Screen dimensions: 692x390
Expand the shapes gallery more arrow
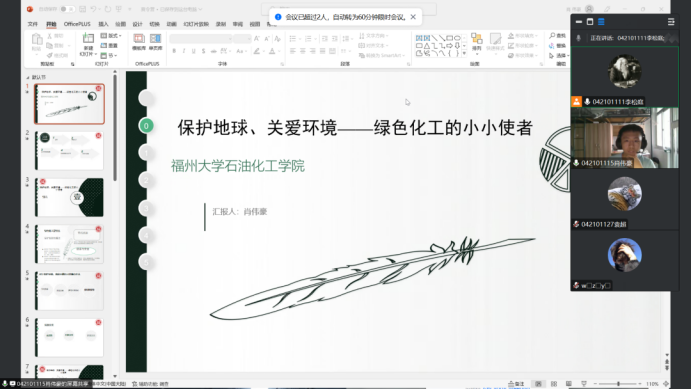pyautogui.click(x=464, y=53)
